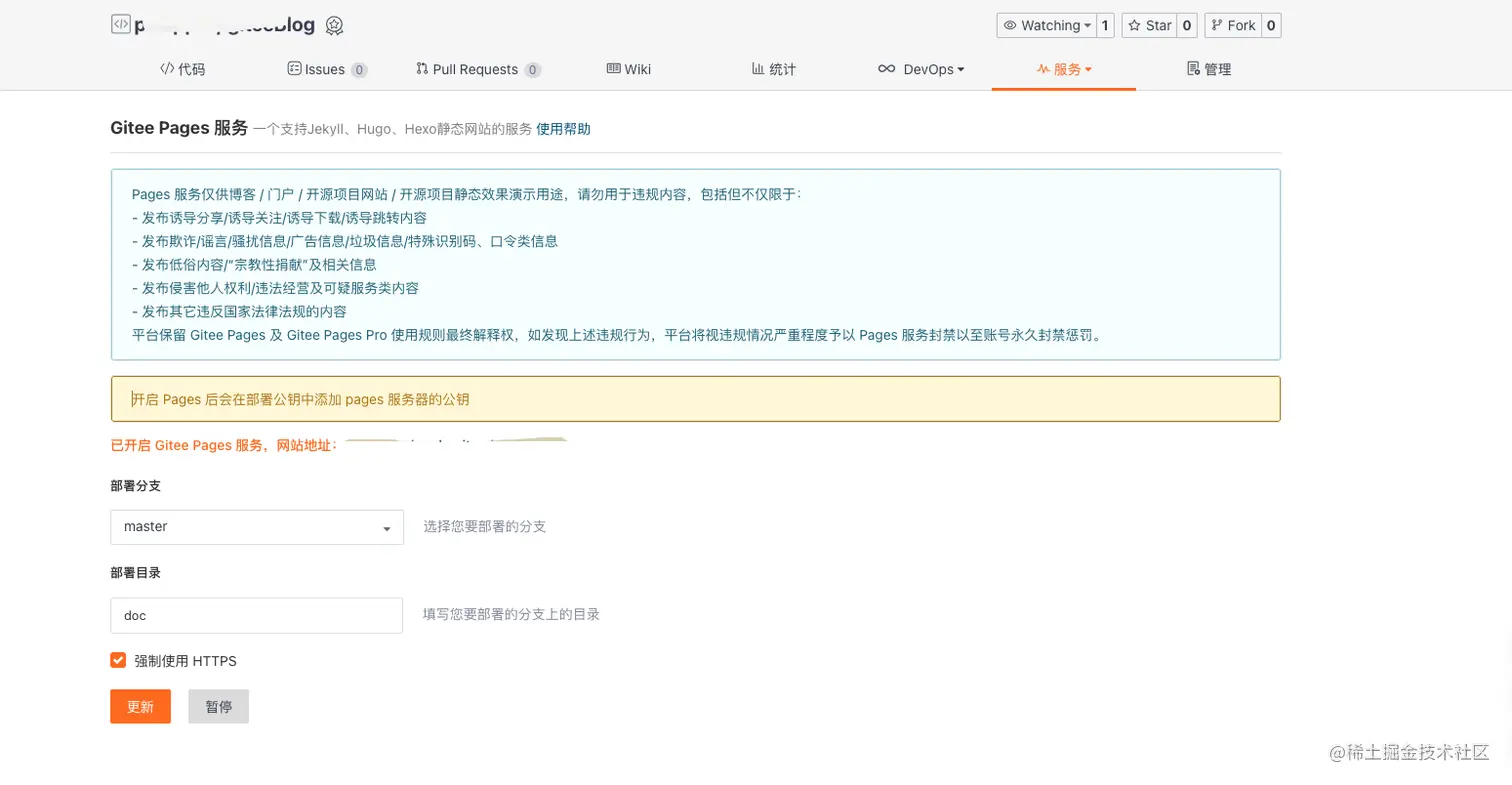
Task: Click the medal badge icon after the repo title
Action: coord(334,26)
